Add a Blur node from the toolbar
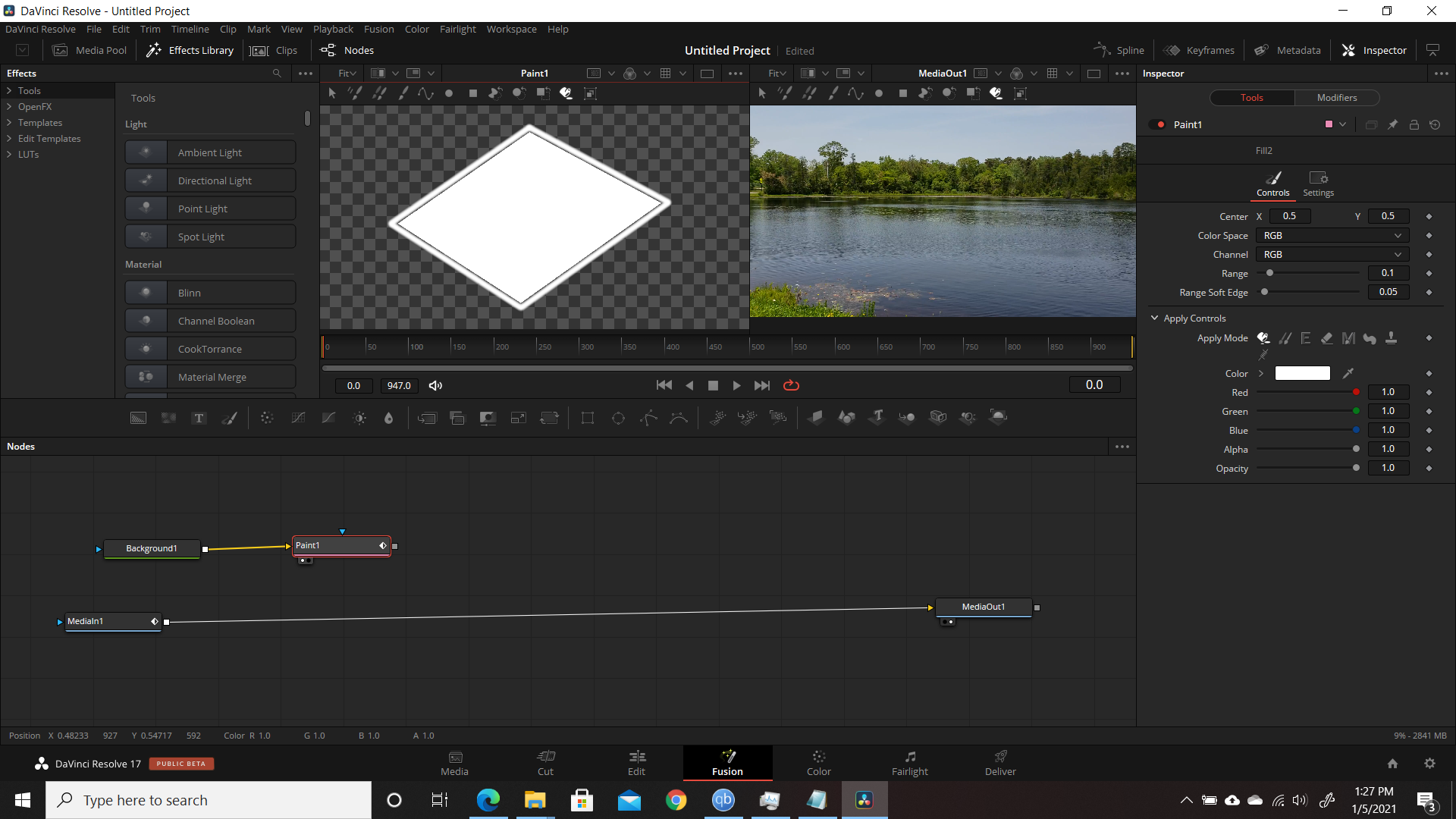 pyautogui.click(x=389, y=418)
